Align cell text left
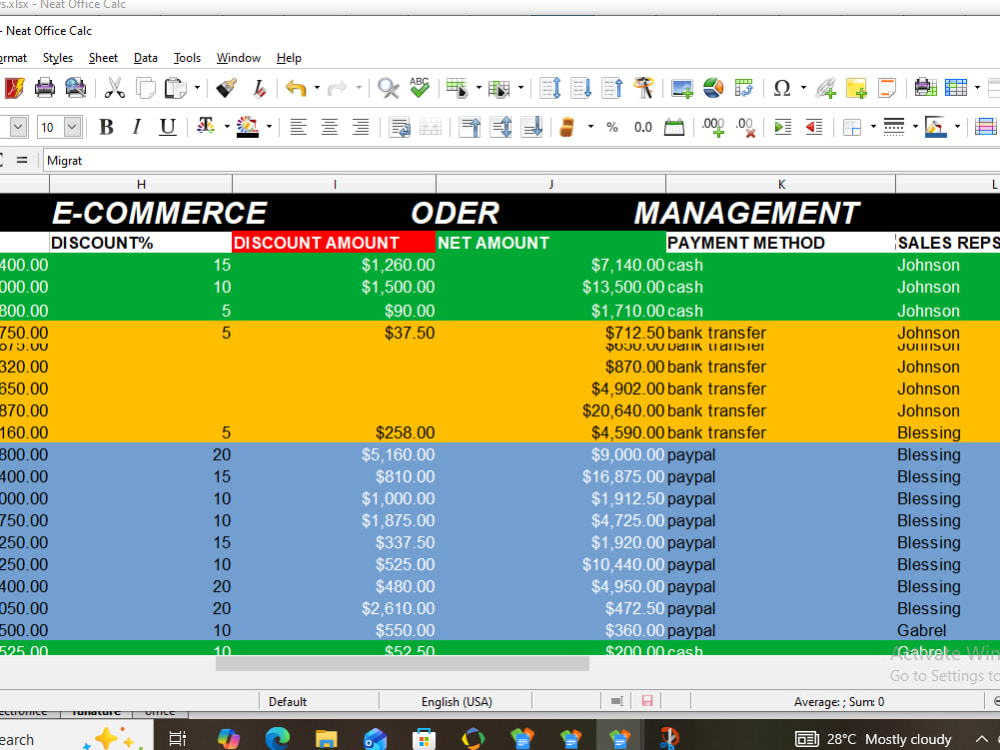This screenshot has height=750, width=1000. (x=298, y=127)
